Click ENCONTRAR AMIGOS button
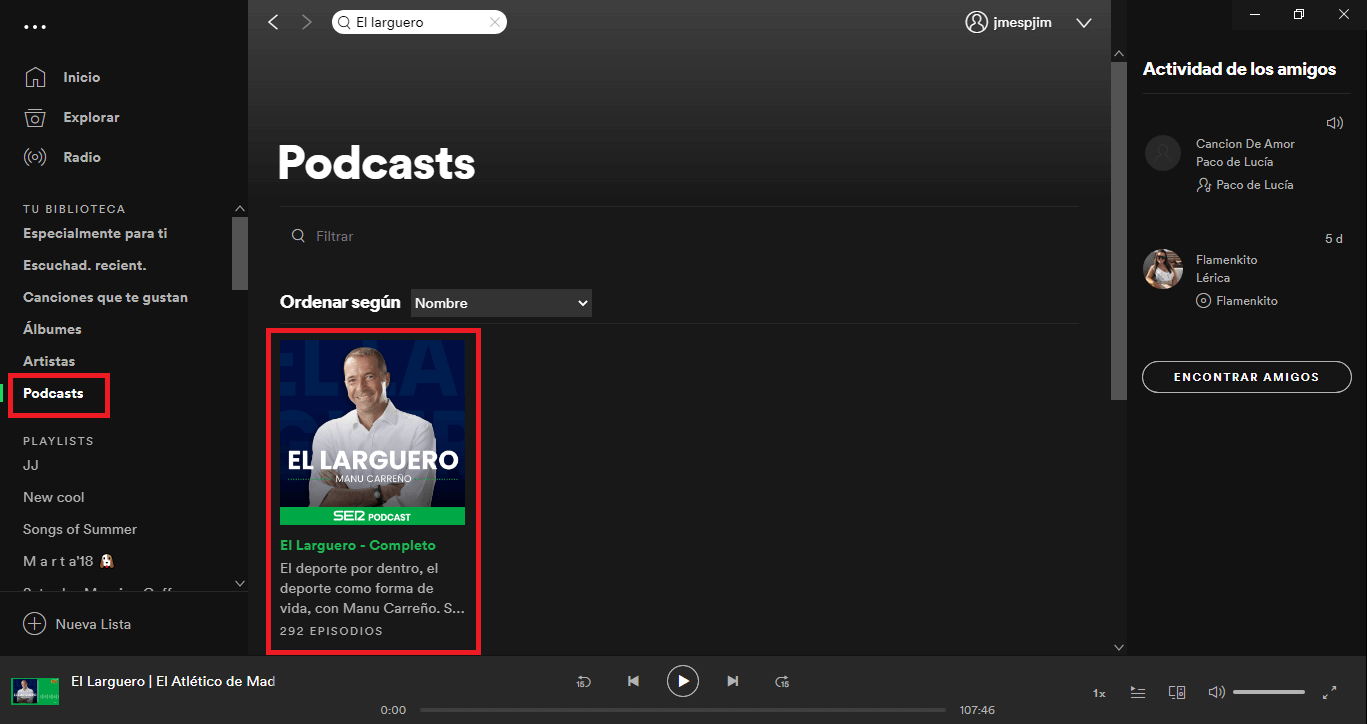Viewport: 1367px width, 724px height. click(x=1246, y=377)
